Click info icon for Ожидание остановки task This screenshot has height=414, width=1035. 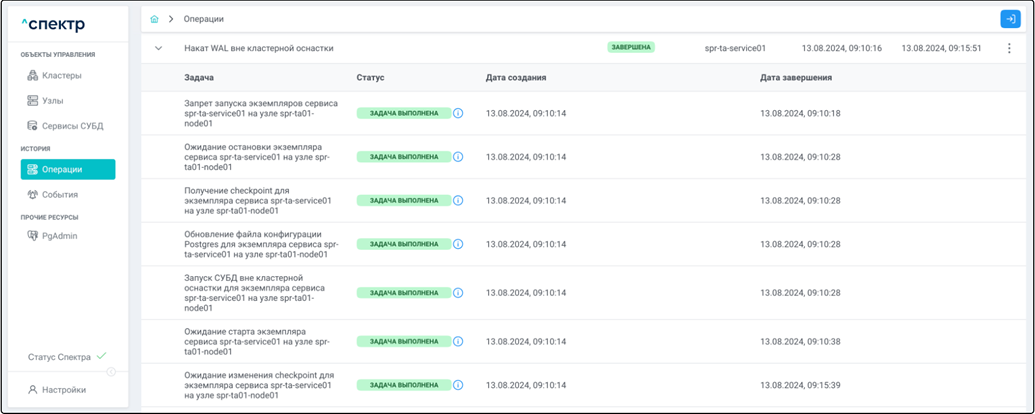click(458, 157)
